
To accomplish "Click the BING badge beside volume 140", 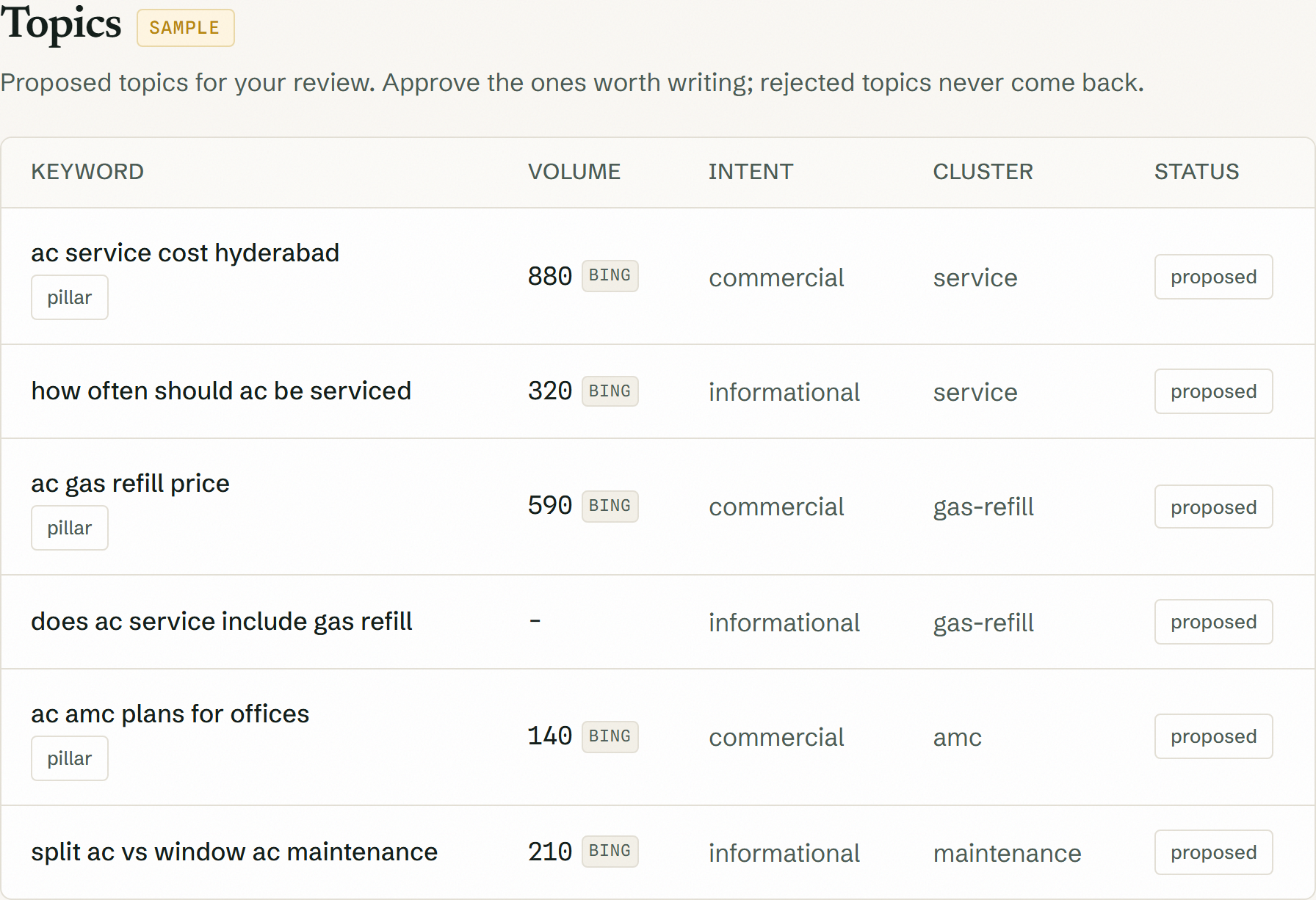I will 610,737.
